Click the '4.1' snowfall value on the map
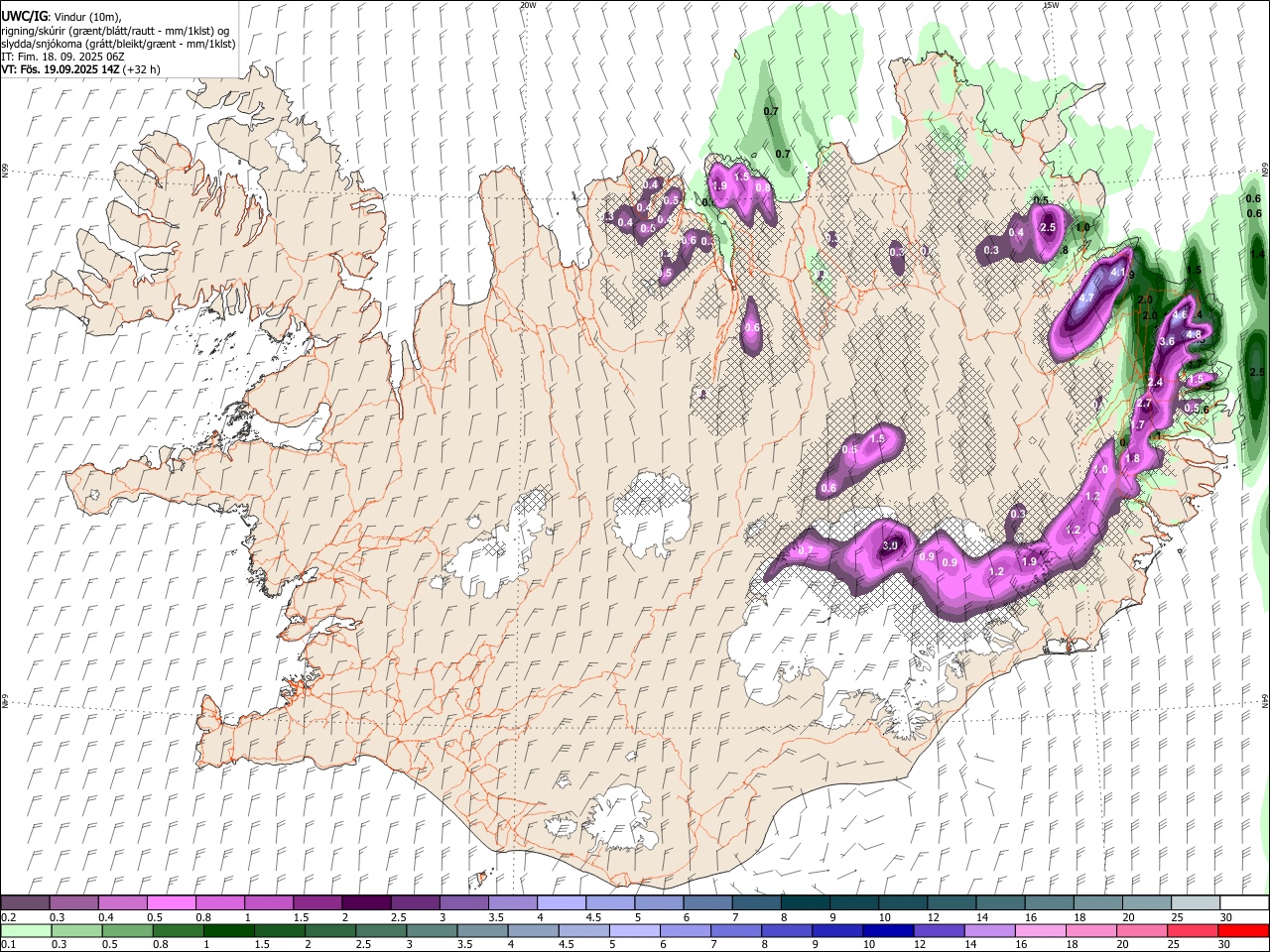This screenshot has height=952, width=1270. click(1118, 272)
